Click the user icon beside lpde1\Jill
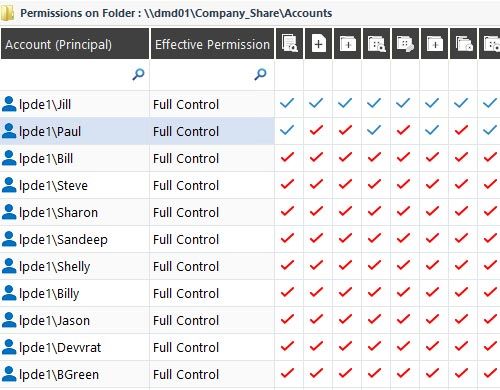Image resolution: width=500 pixels, height=390 pixels. [x=9, y=104]
